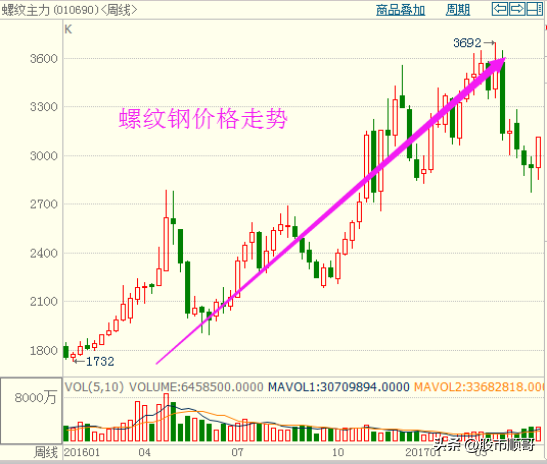Click the 201601 date axis label

pyautogui.click(x=82, y=452)
